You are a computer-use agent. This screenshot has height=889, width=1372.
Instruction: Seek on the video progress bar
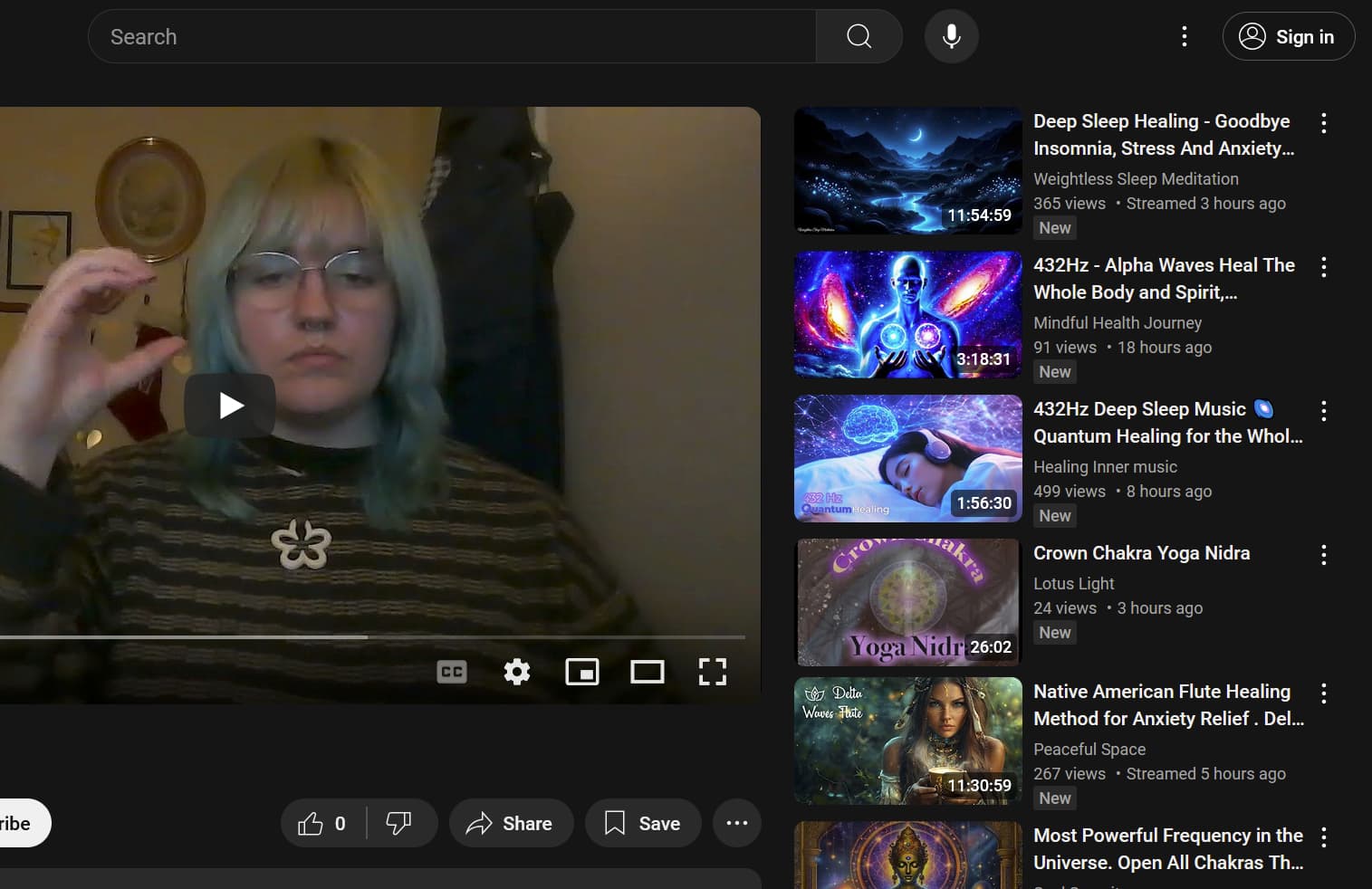[x=372, y=637]
